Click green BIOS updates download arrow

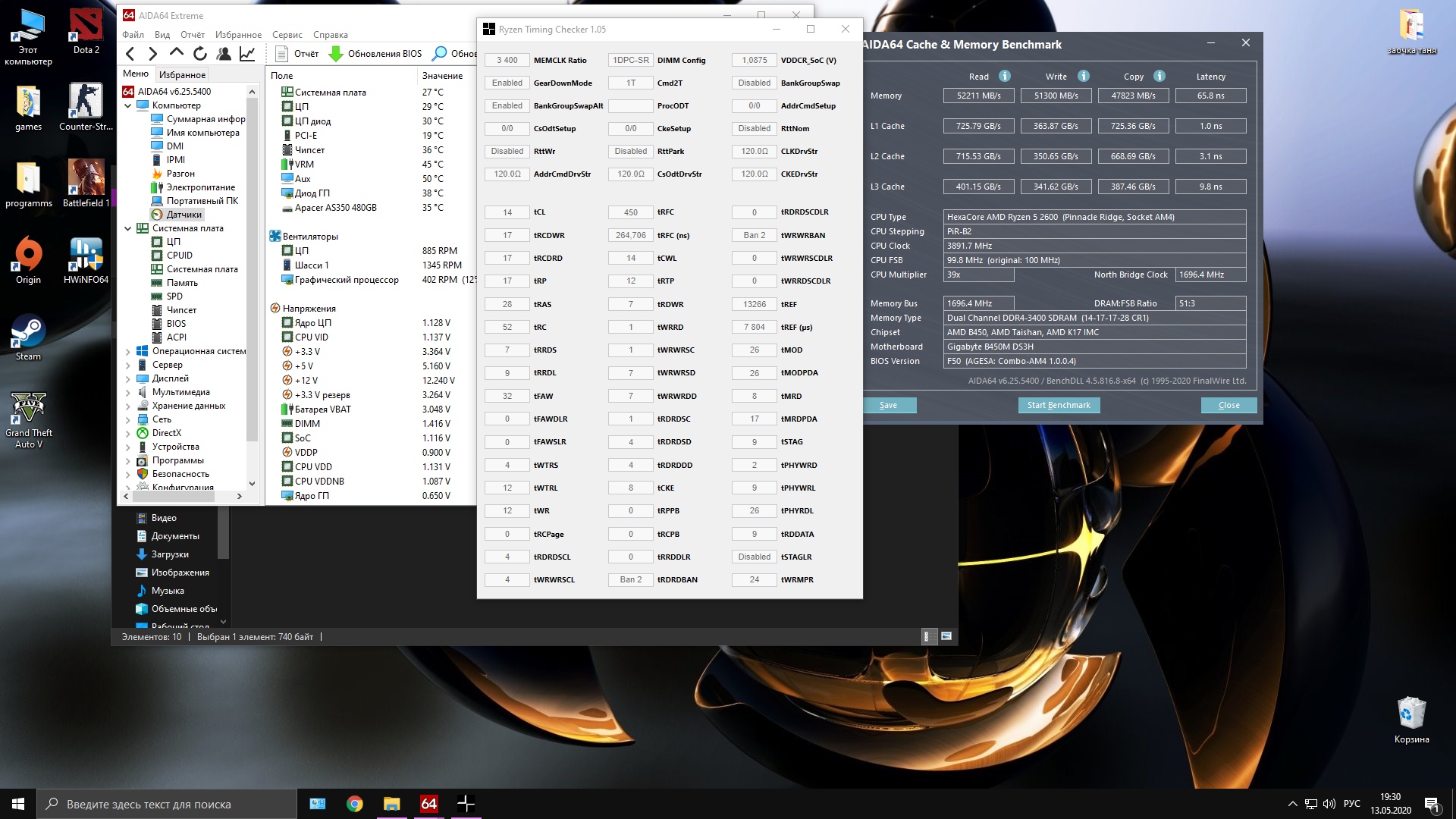(x=336, y=54)
